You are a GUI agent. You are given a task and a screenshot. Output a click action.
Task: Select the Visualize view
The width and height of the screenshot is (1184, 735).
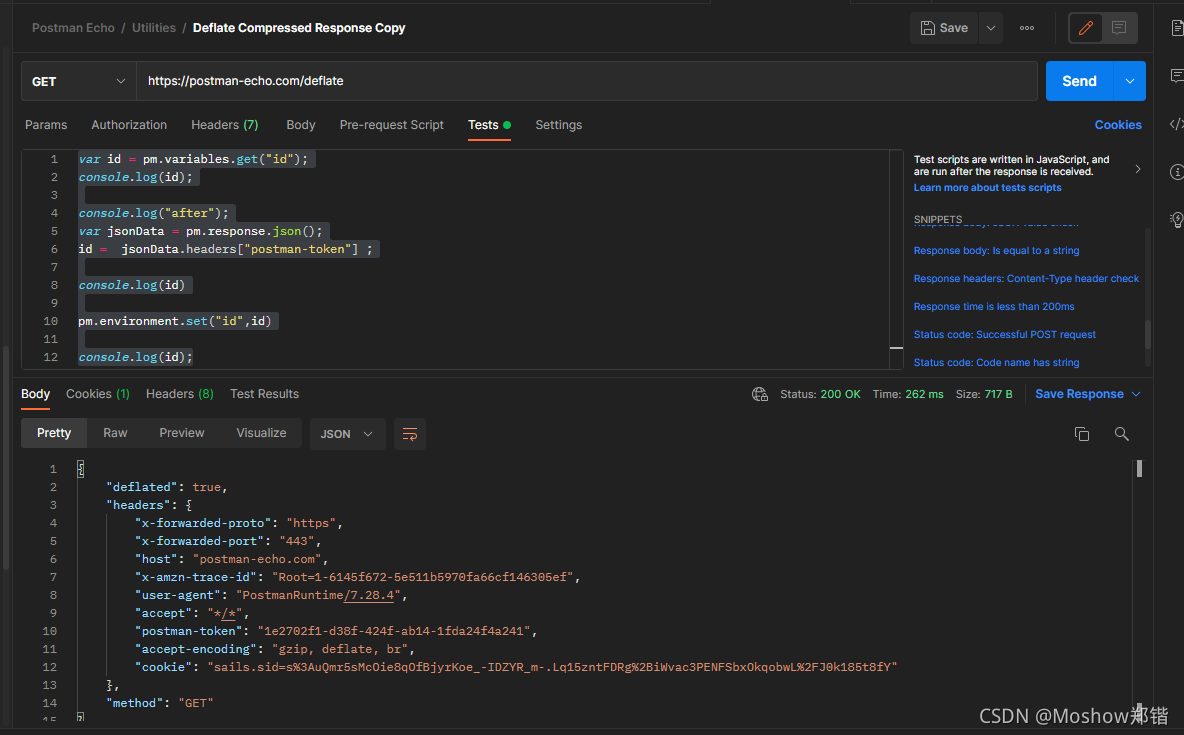(261, 433)
